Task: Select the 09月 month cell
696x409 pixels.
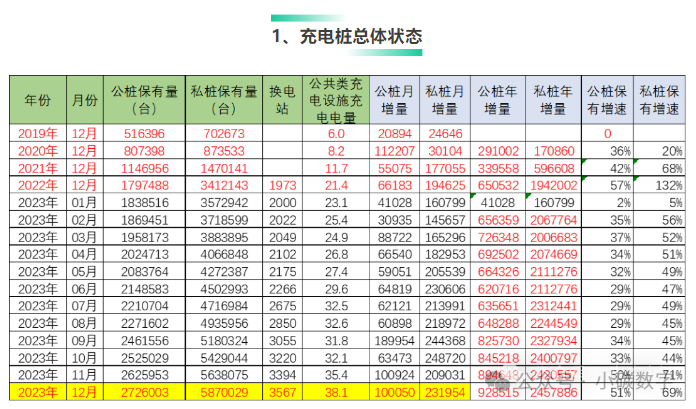Action: pyautogui.click(x=85, y=341)
